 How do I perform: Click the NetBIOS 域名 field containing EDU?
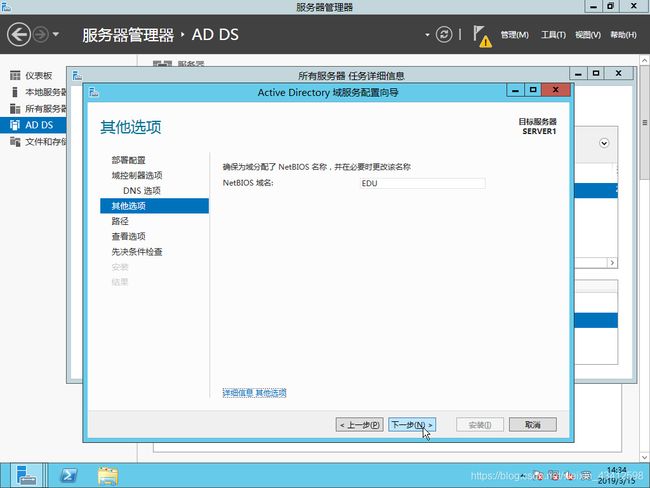coord(422,183)
